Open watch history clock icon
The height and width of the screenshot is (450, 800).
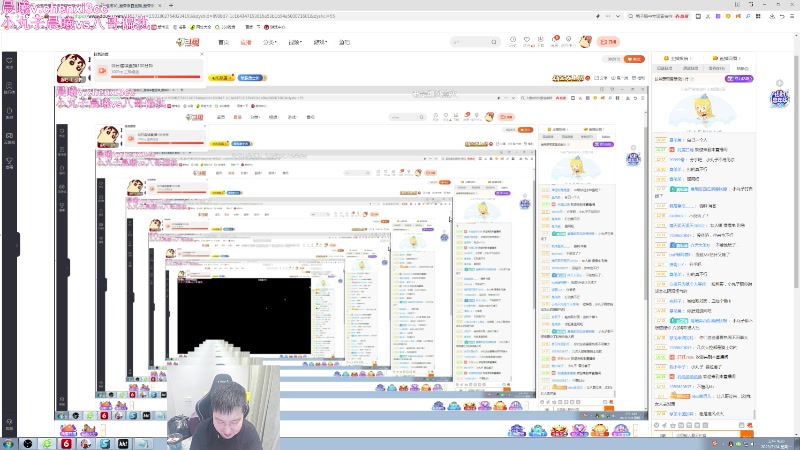pyautogui.click(x=513, y=41)
